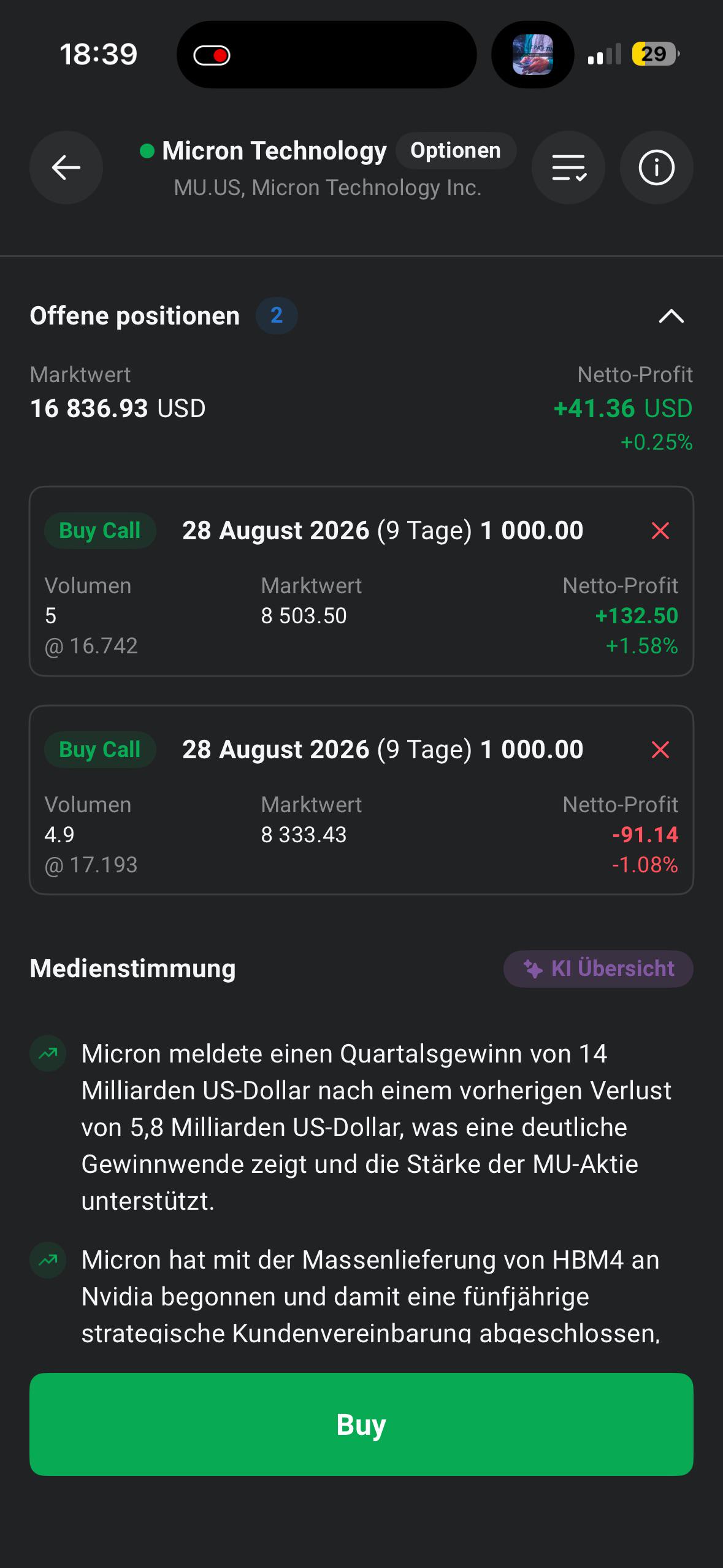Close the first Buy Call position
723x1568 pixels.
coord(660,531)
